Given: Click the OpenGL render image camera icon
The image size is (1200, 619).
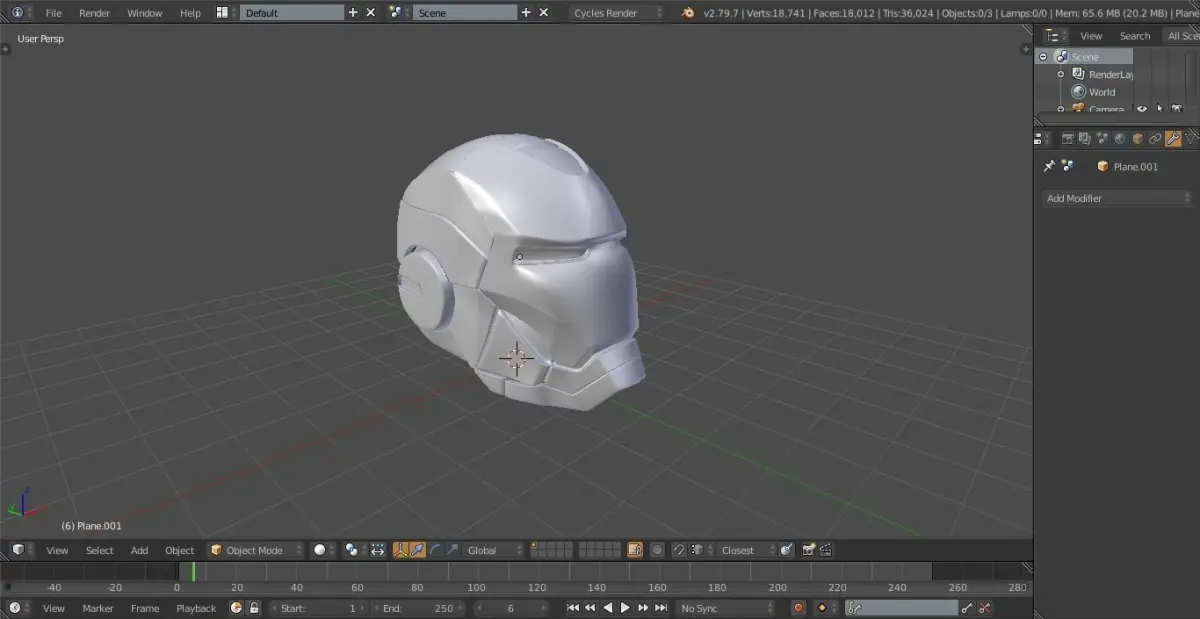Looking at the screenshot, I should pyautogui.click(x=808, y=550).
